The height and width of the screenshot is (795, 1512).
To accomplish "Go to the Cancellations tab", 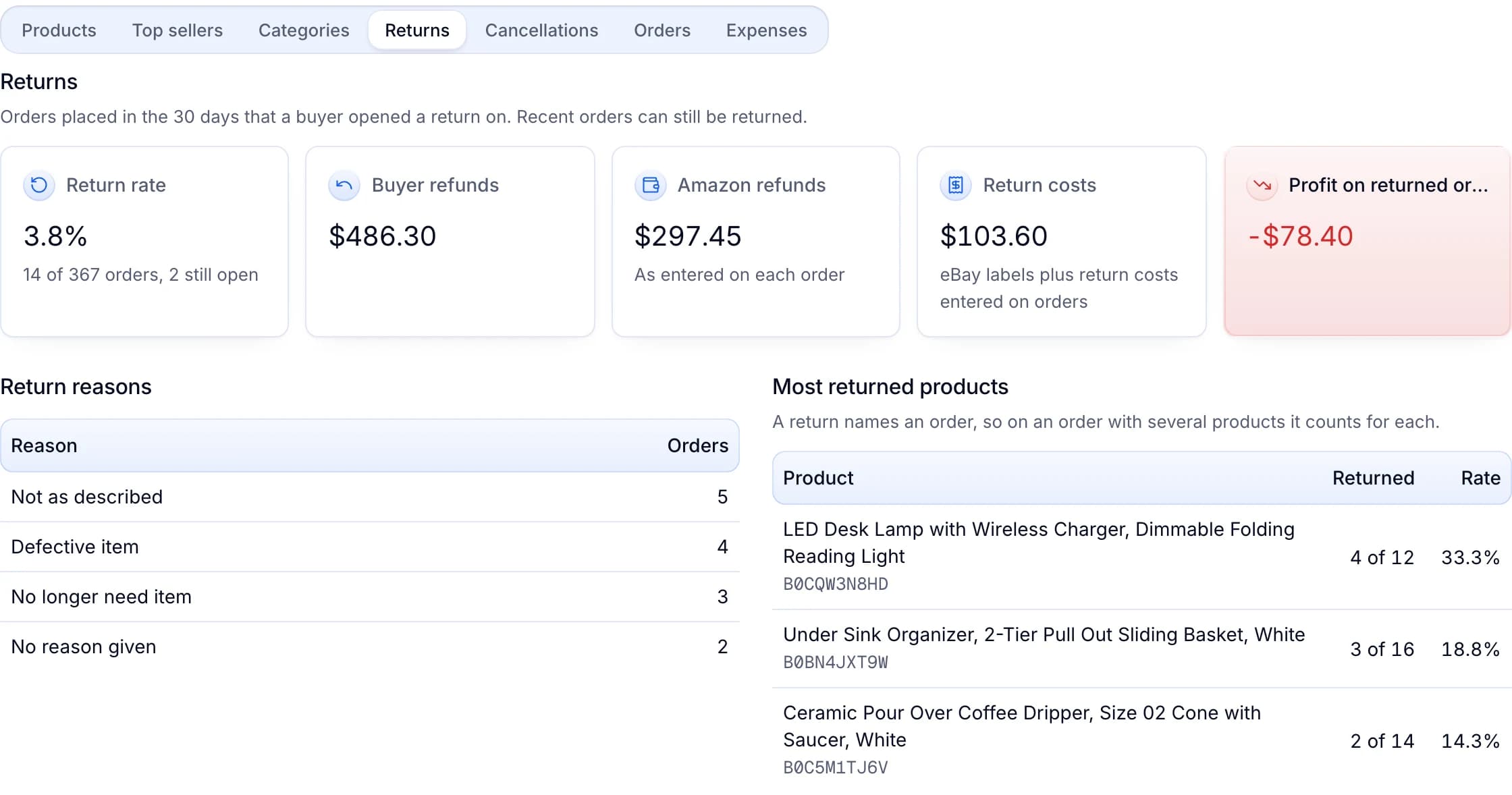I will (541, 30).
